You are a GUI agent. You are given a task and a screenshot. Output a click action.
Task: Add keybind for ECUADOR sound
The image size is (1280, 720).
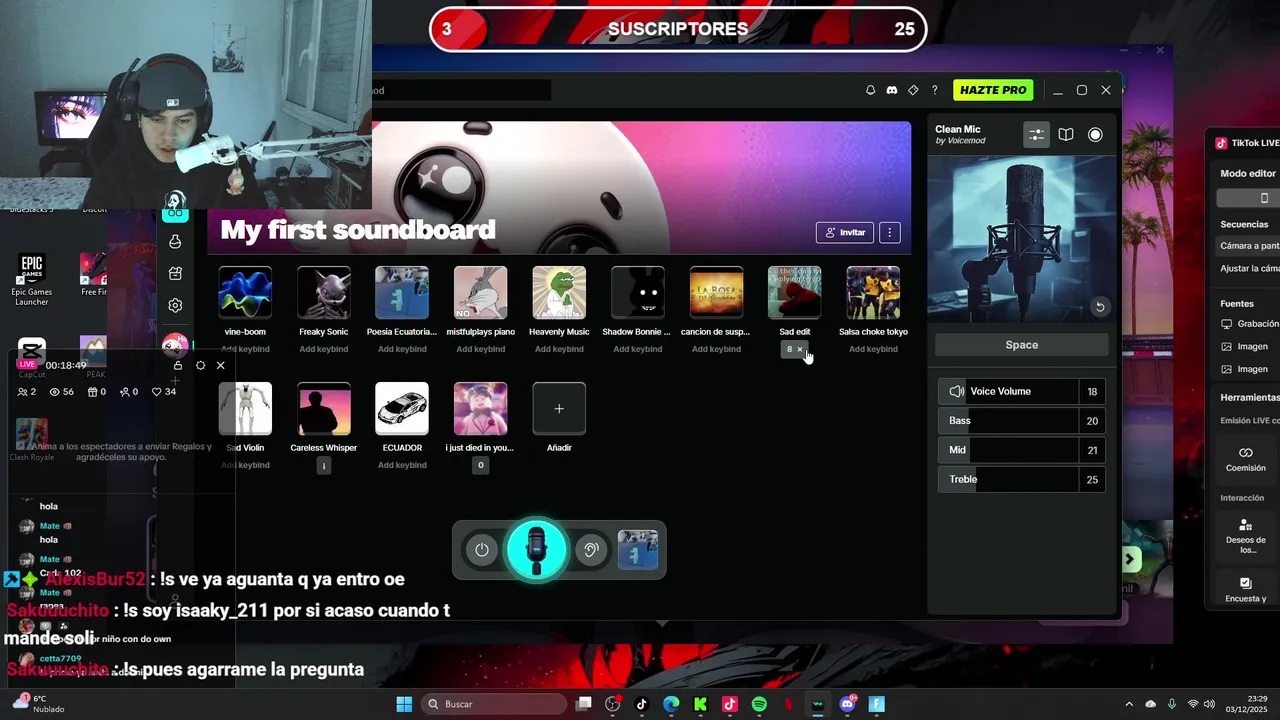[402, 465]
